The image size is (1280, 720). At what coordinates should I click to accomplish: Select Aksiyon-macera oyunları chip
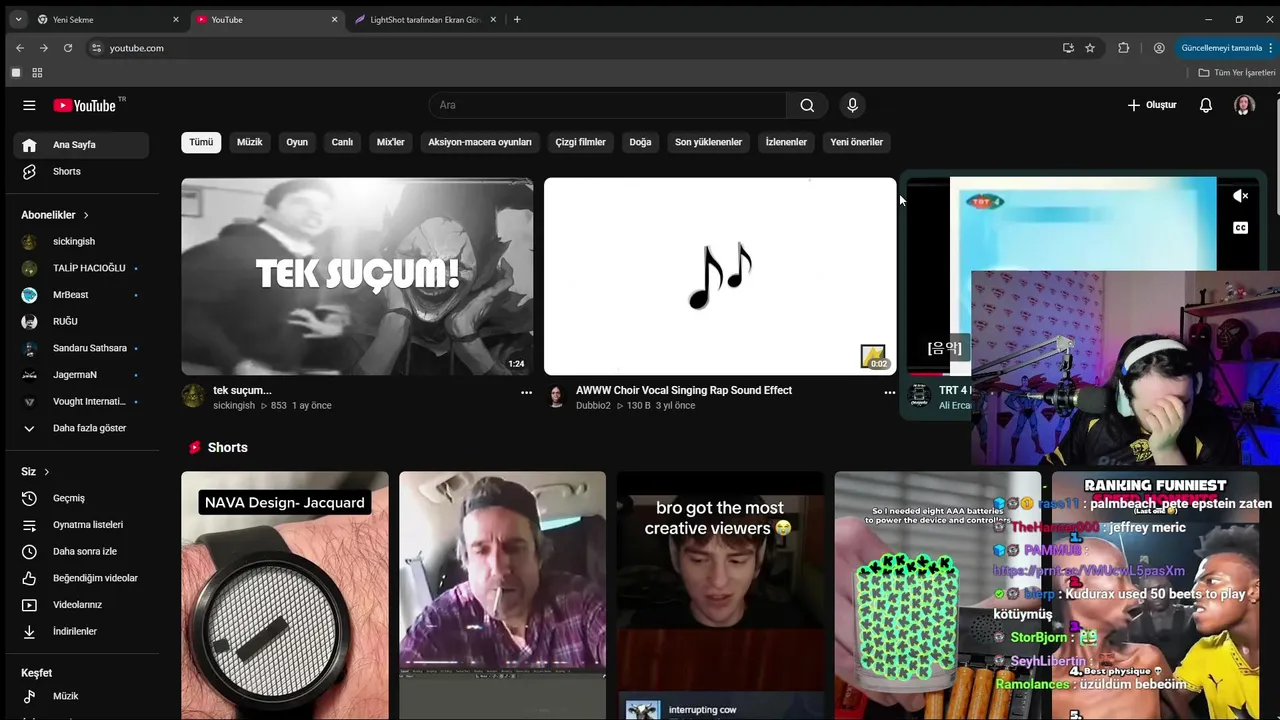click(480, 142)
